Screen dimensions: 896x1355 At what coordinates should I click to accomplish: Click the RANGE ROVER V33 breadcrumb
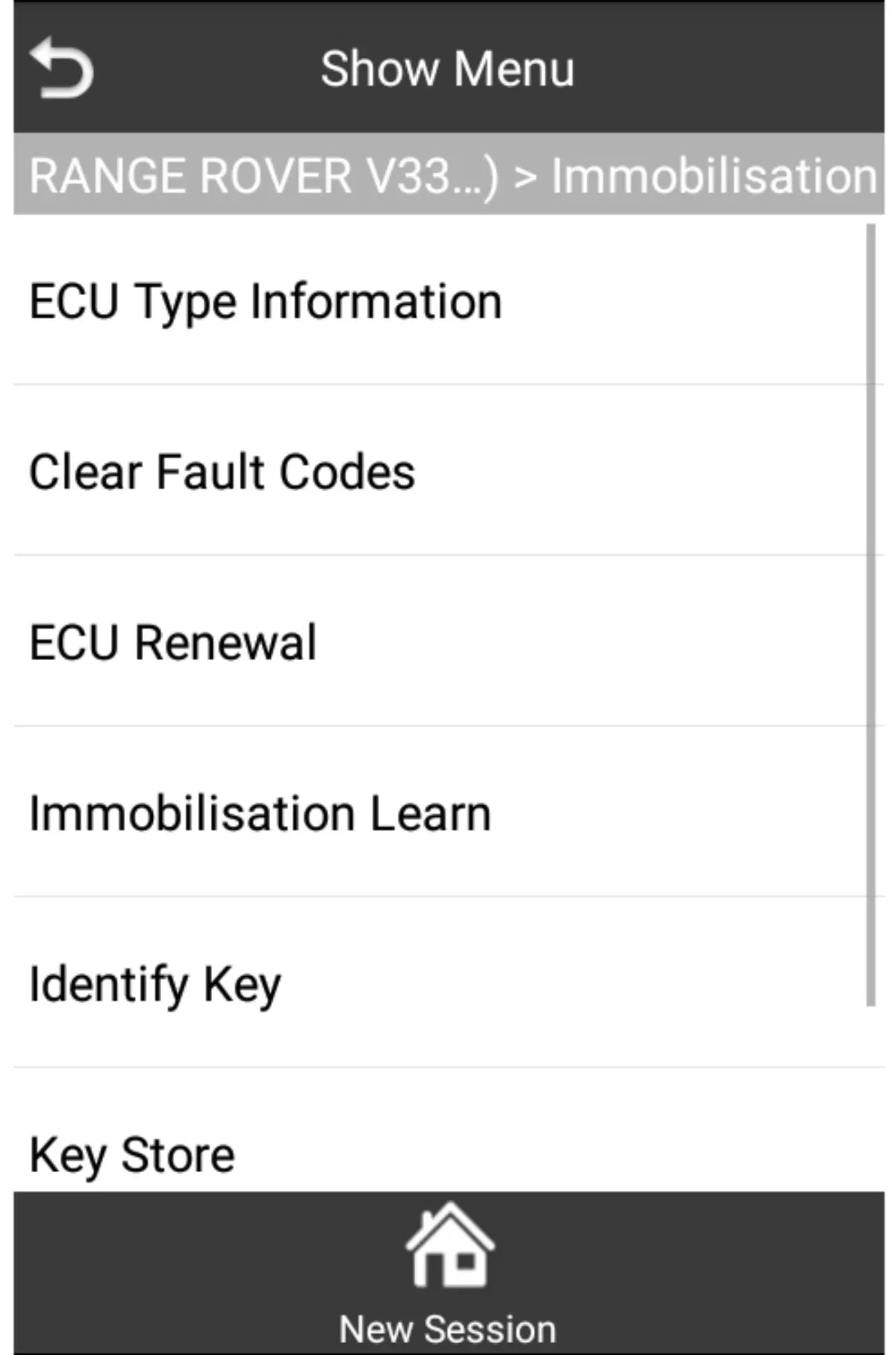coord(264,175)
